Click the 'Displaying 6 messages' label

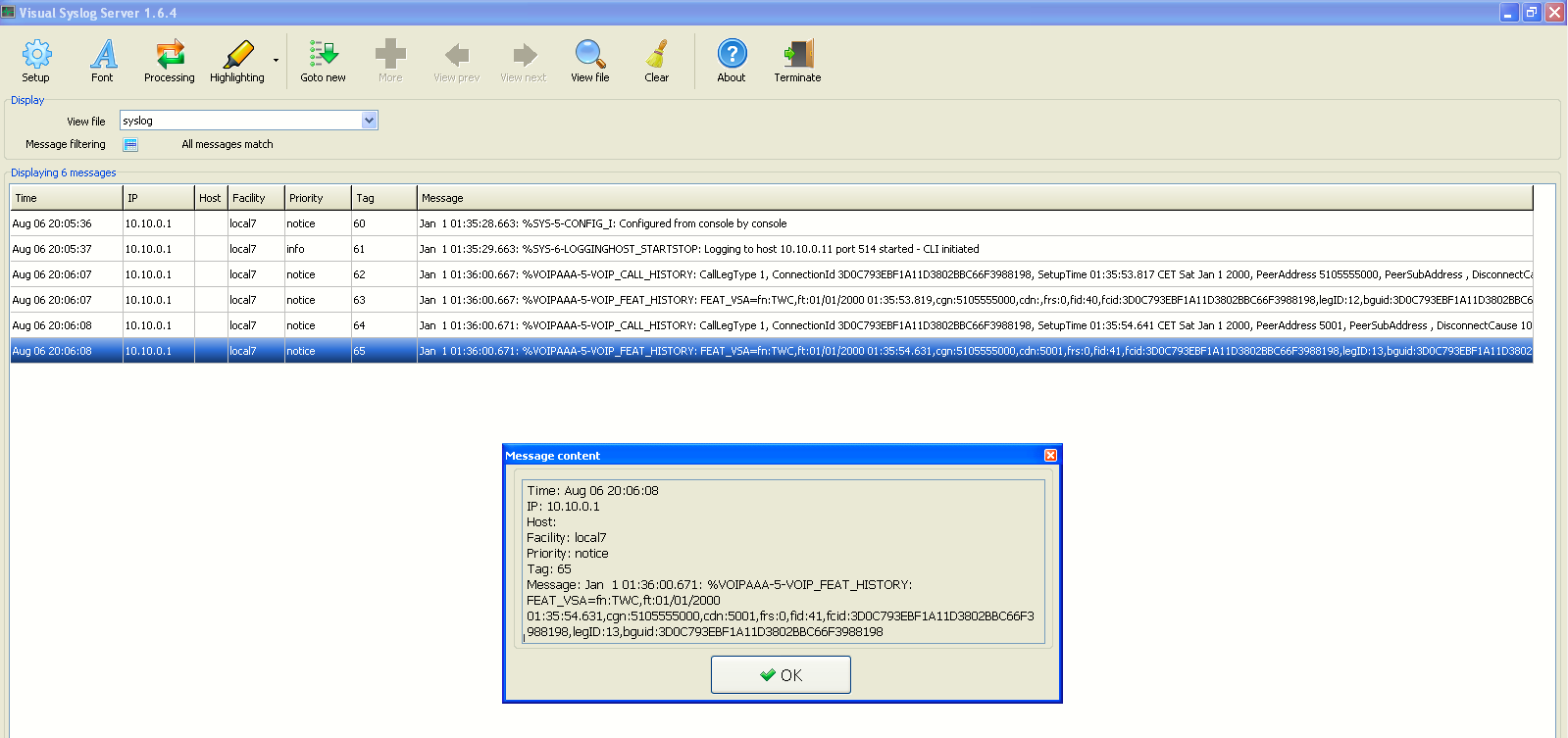(x=64, y=172)
